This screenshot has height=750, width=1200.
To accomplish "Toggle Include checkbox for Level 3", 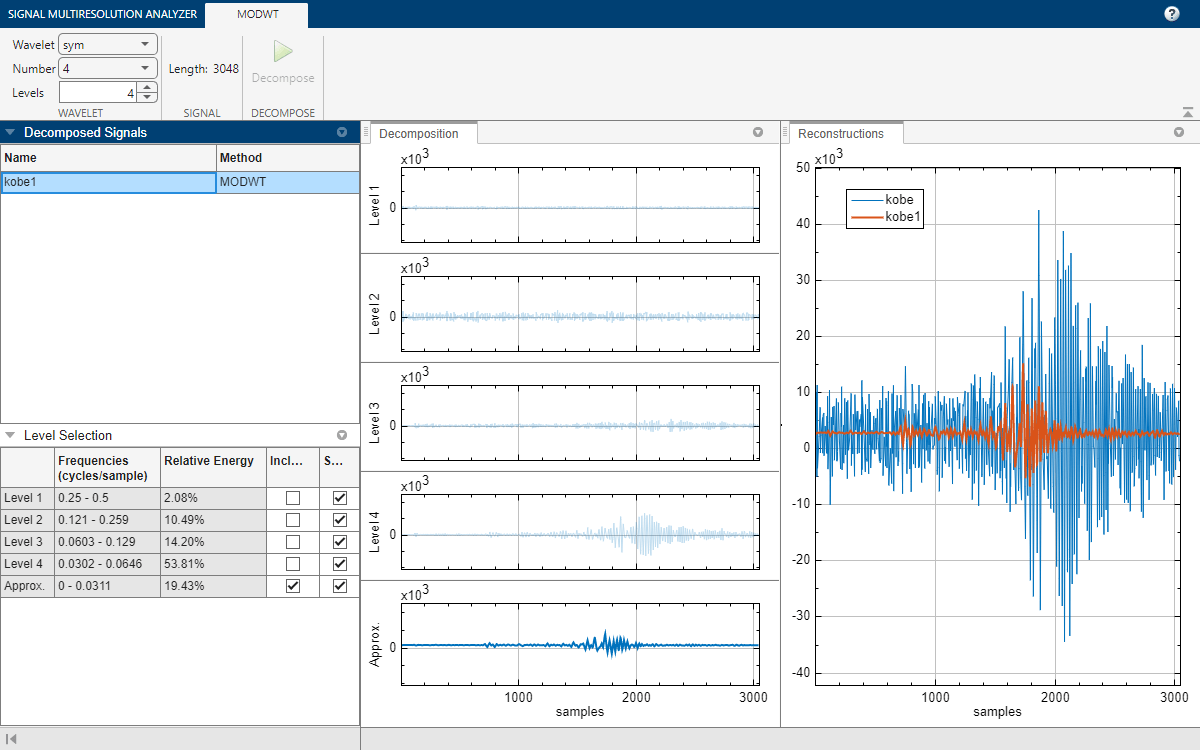I will tap(293, 542).
